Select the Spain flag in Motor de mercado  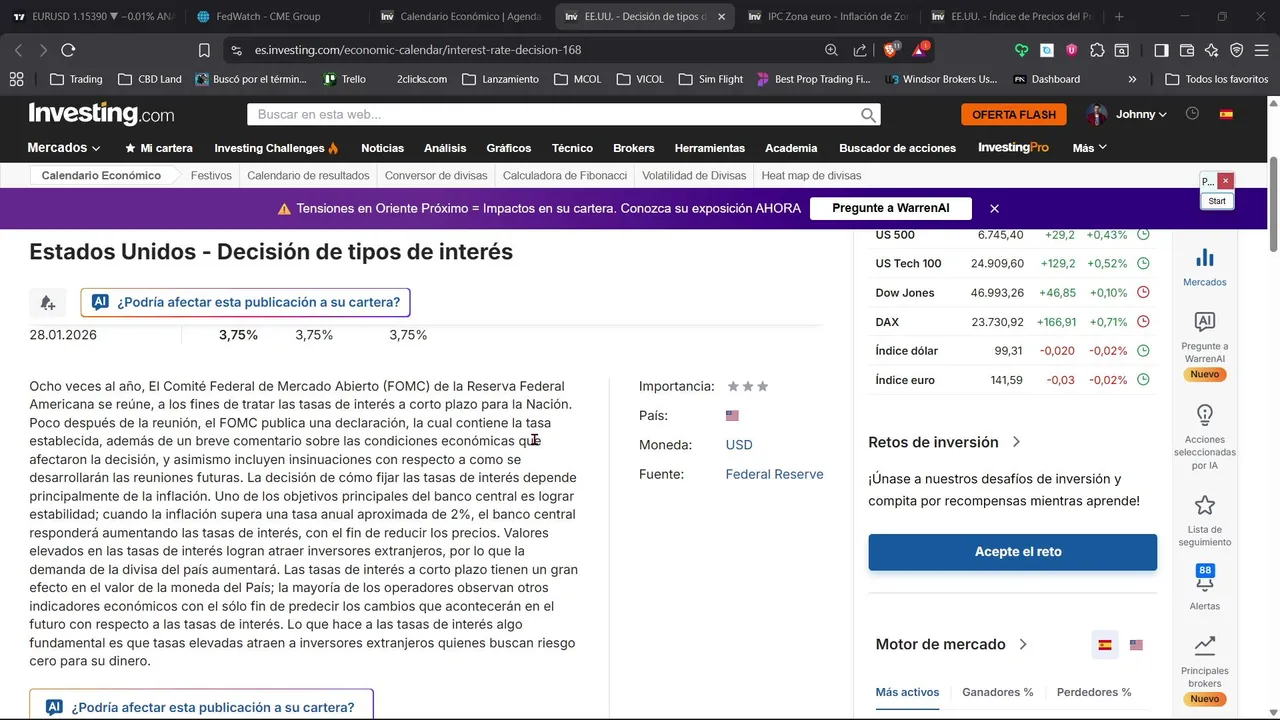1105,645
